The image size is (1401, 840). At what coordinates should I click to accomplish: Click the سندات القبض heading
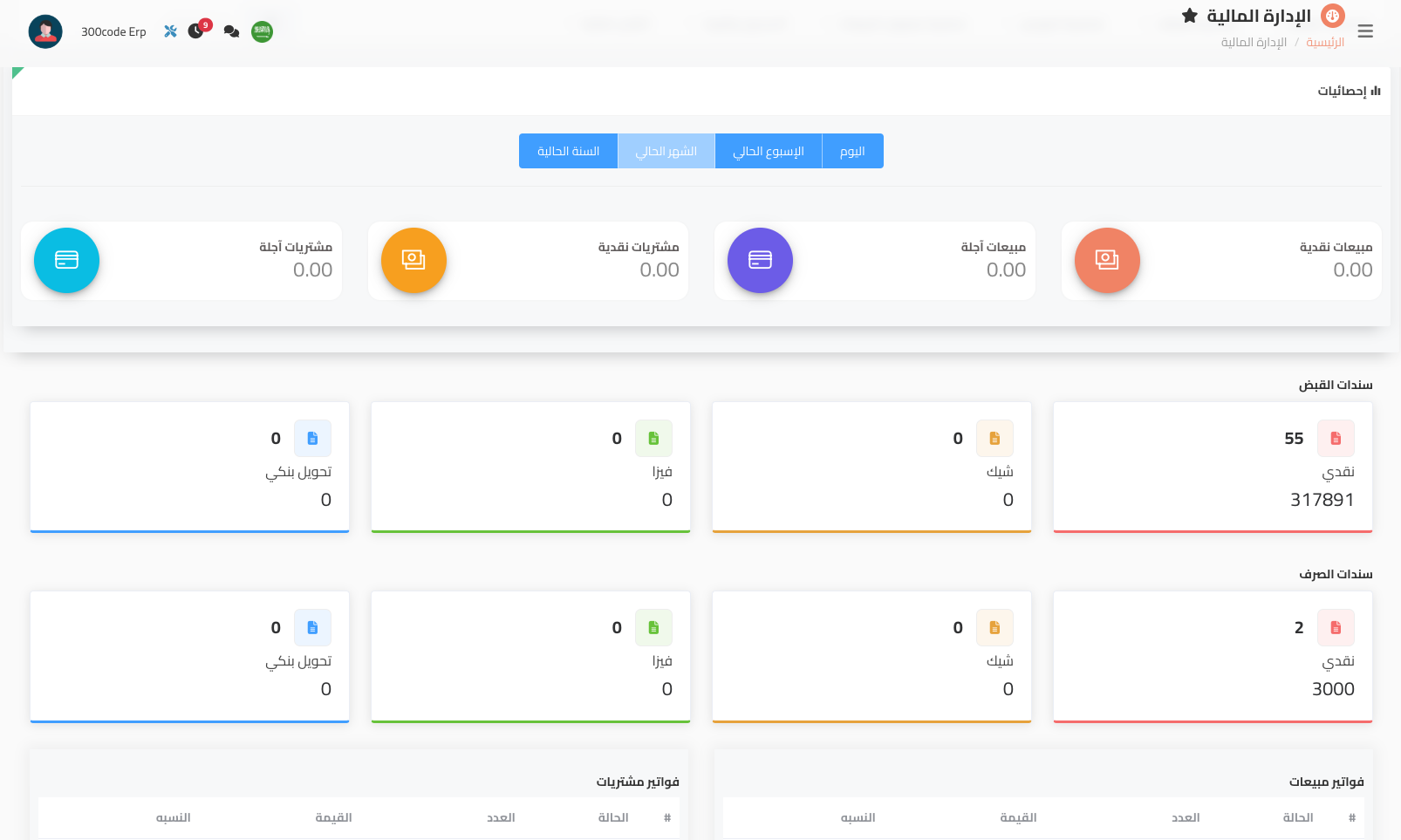1335,385
